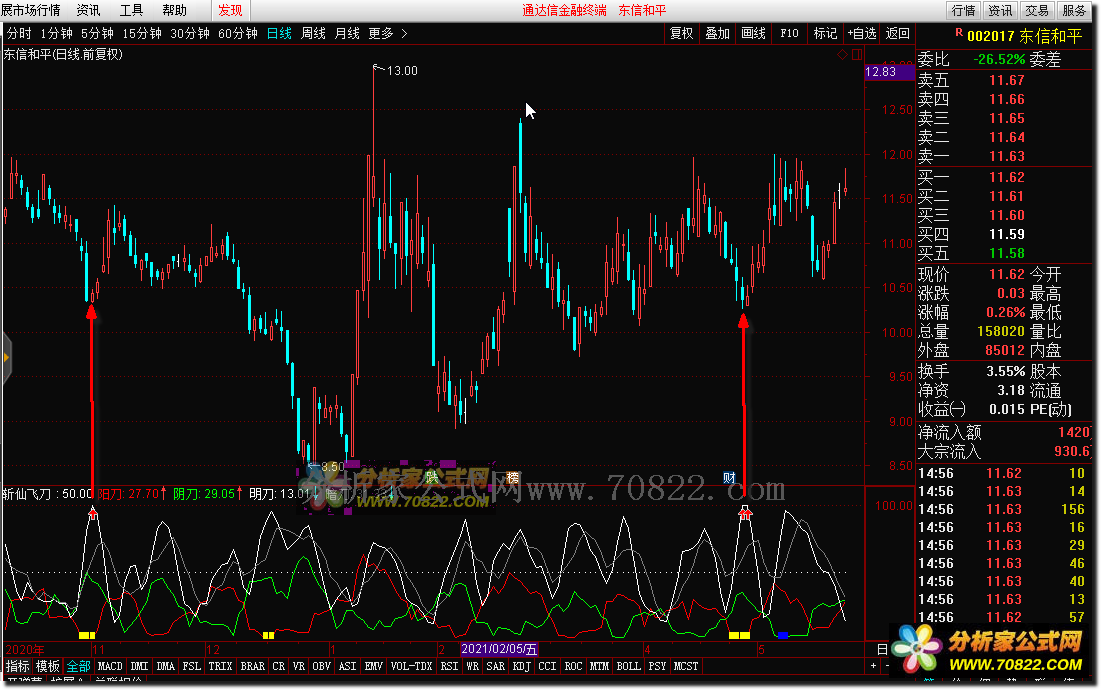Viewport: 1102px width, 690px height.
Task: Select the 全部 indicator filter
Action: pyautogui.click(x=78, y=666)
